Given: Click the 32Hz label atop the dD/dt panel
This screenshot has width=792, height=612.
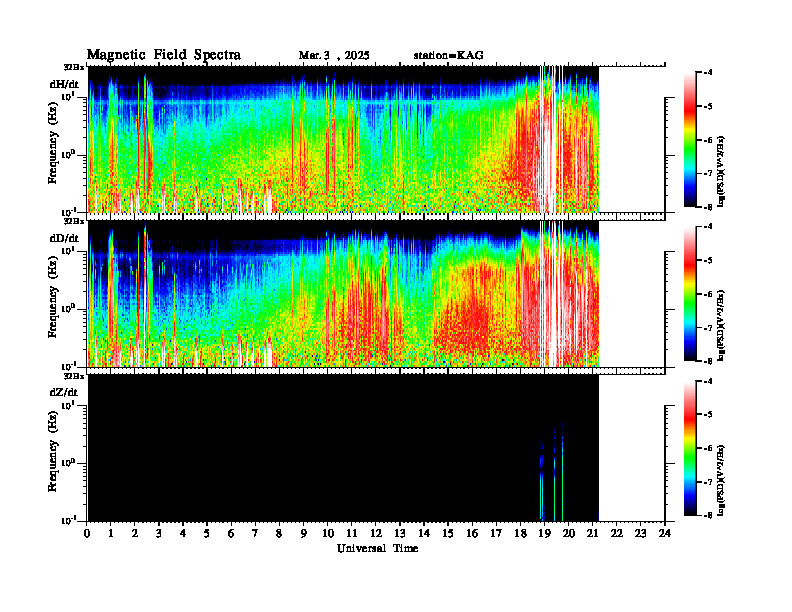Looking at the screenshot, I should 74,221.
